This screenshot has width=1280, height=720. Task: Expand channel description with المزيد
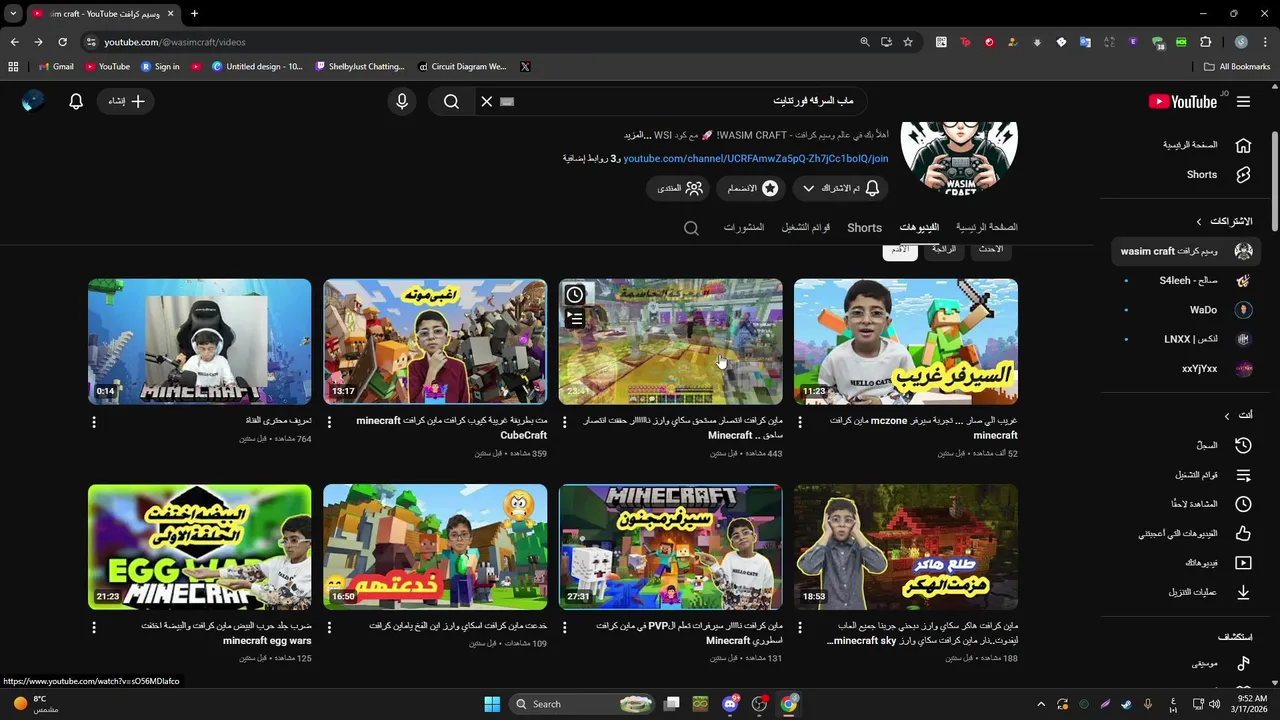click(x=638, y=135)
